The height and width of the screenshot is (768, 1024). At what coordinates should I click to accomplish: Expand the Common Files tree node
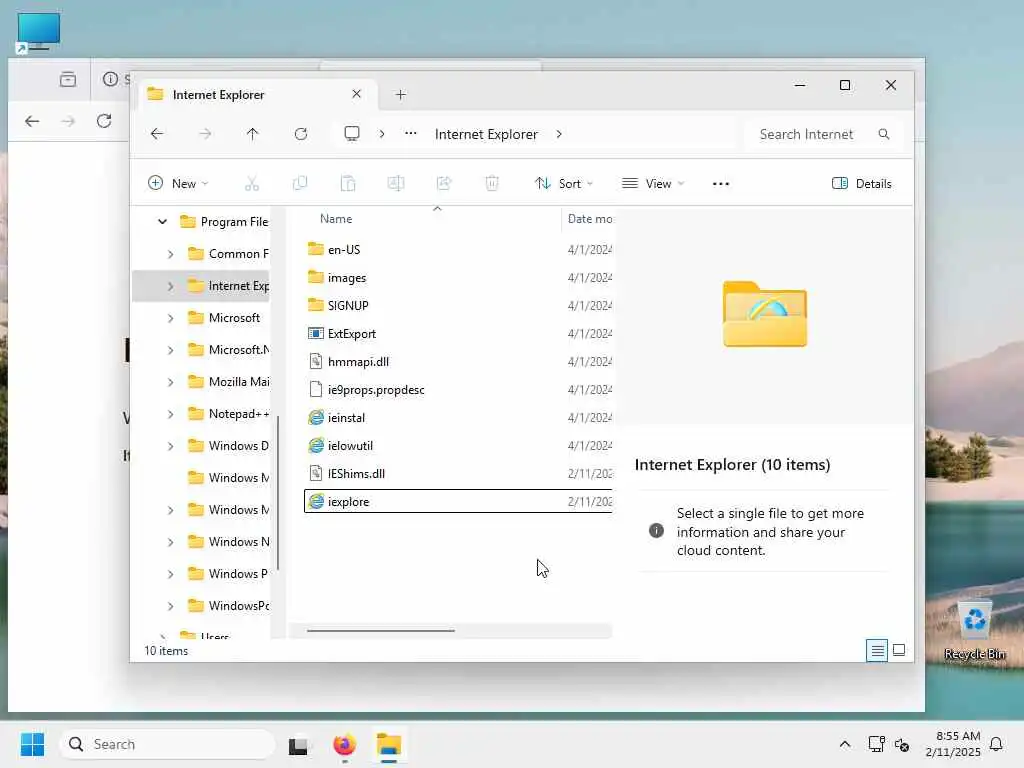tap(170, 254)
